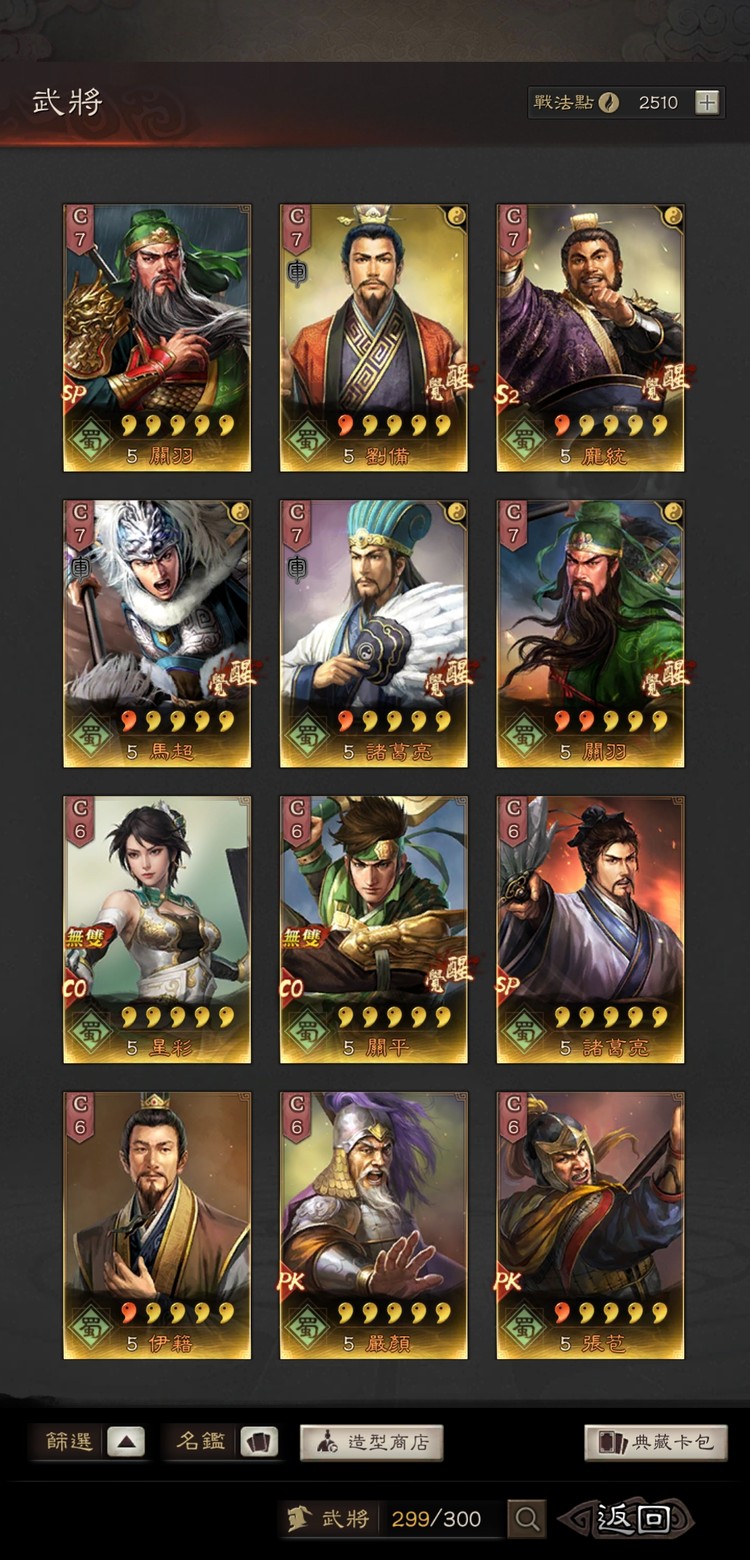Open the 名鑑 card catalog icon
This screenshot has height=1560, width=750.
[x=259, y=1442]
